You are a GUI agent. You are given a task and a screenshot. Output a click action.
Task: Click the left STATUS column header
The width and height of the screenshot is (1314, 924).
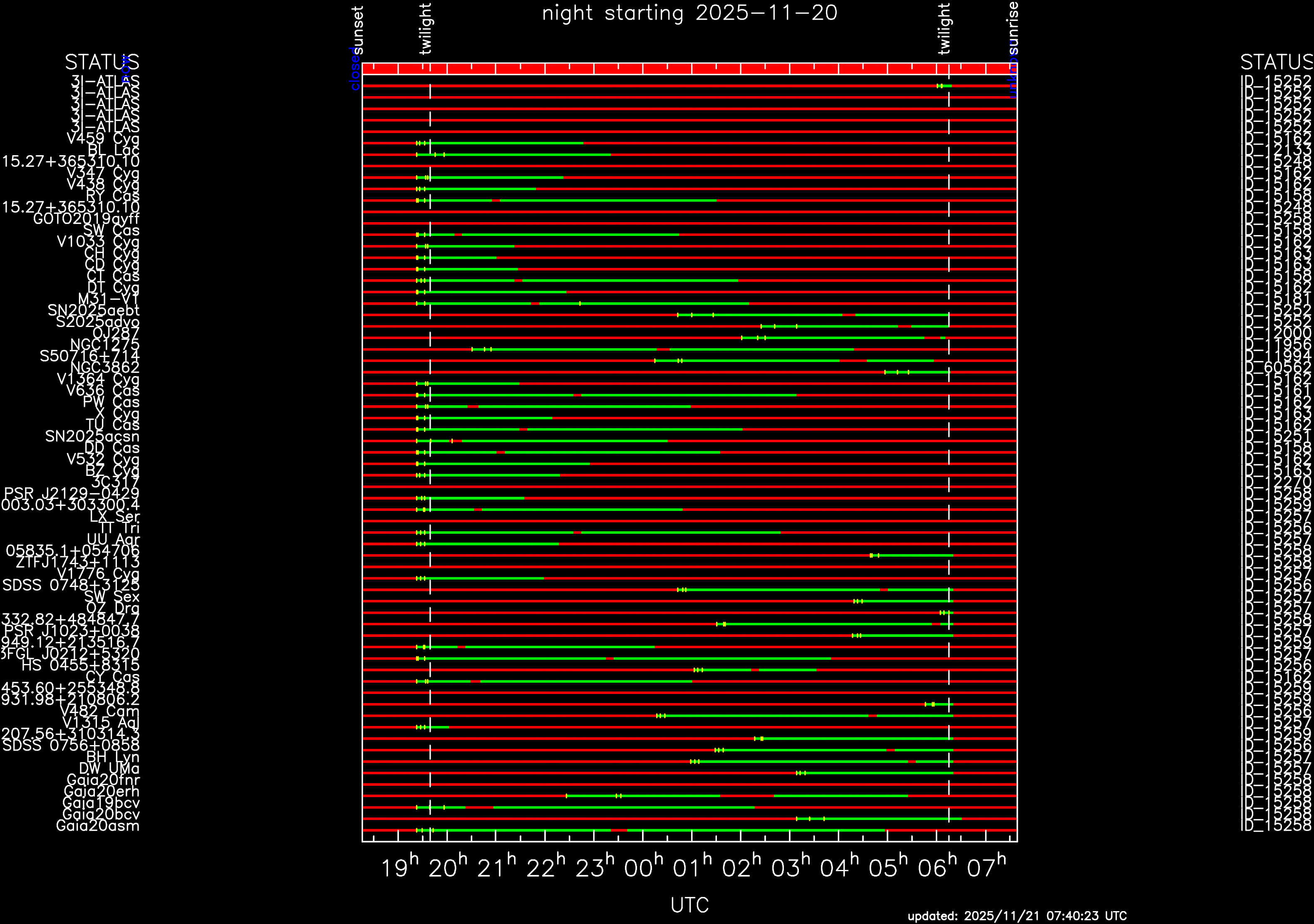pyautogui.click(x=101, y=62)
